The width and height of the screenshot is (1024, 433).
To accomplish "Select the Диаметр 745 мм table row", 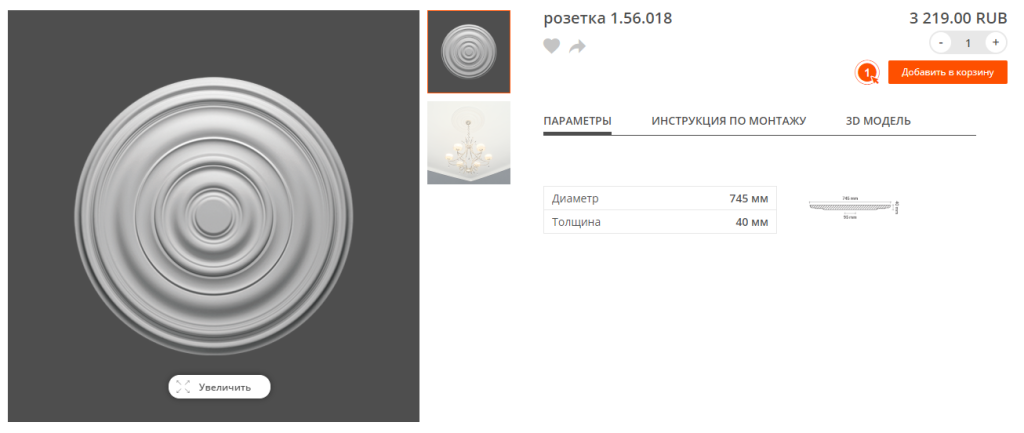I will [x=660, y=199].
